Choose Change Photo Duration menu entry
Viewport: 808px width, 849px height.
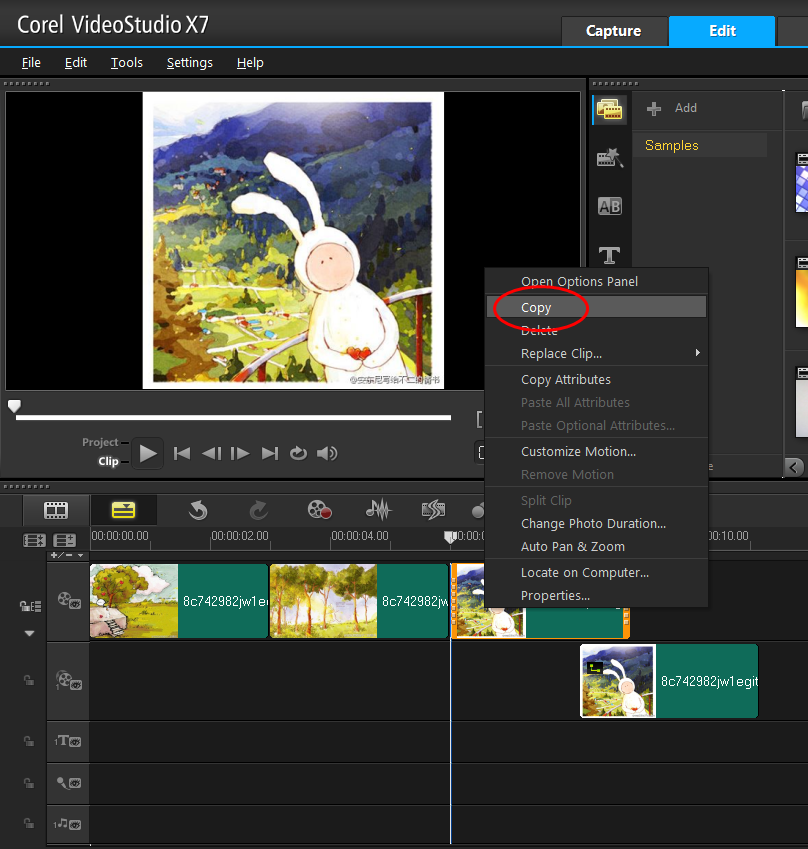(x=596, y=524)
